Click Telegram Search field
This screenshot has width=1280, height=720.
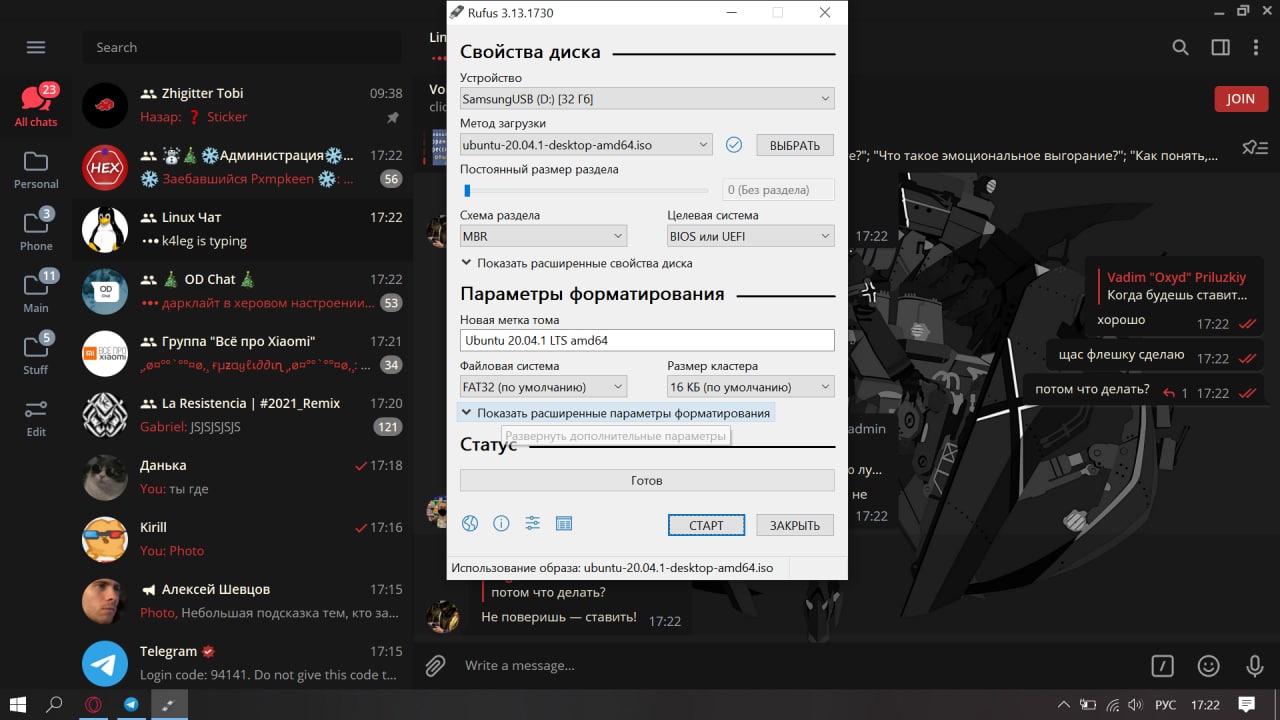click(x=241, y=47)
